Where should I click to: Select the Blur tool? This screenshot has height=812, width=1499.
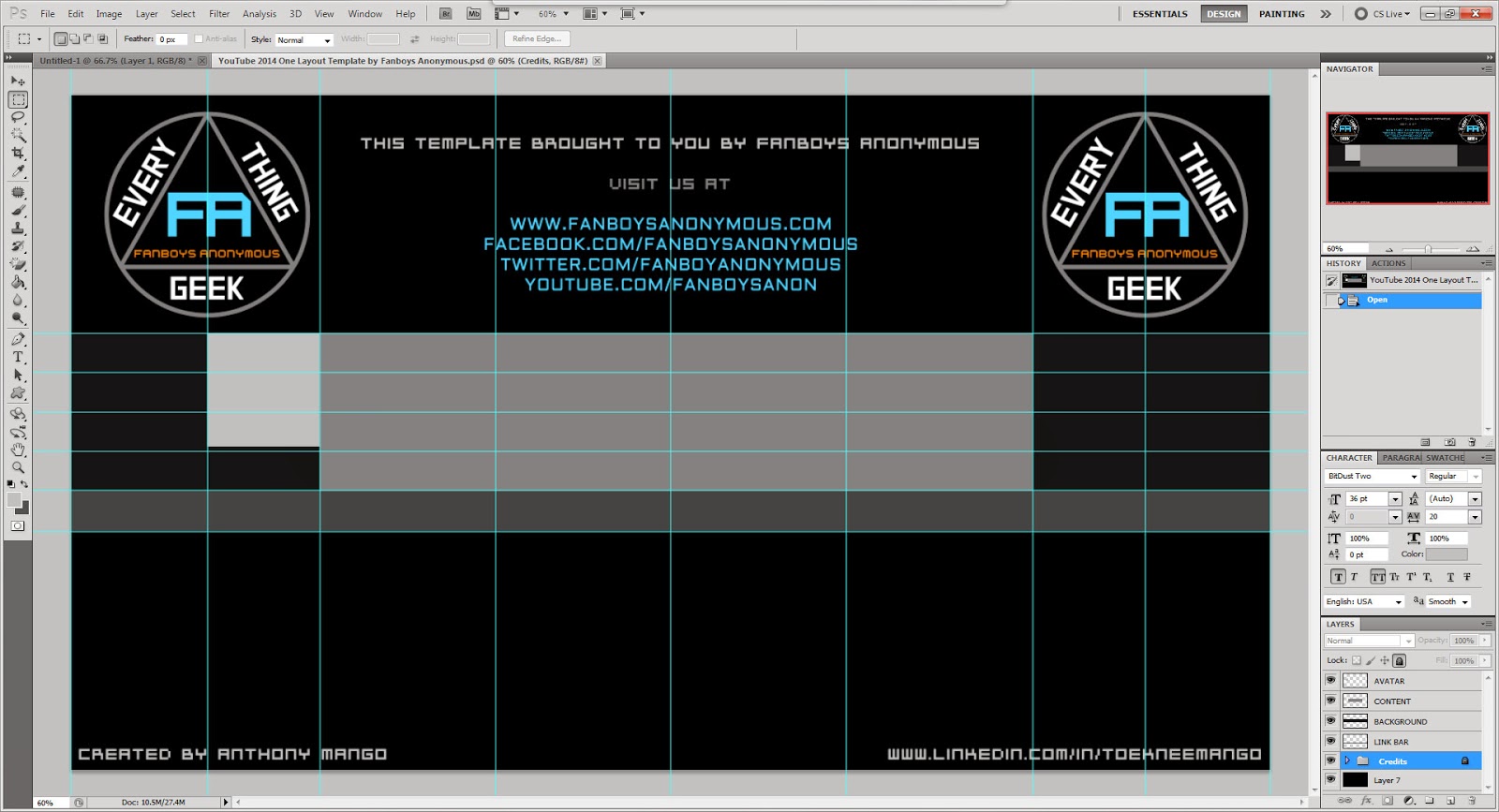coord(18,301)
